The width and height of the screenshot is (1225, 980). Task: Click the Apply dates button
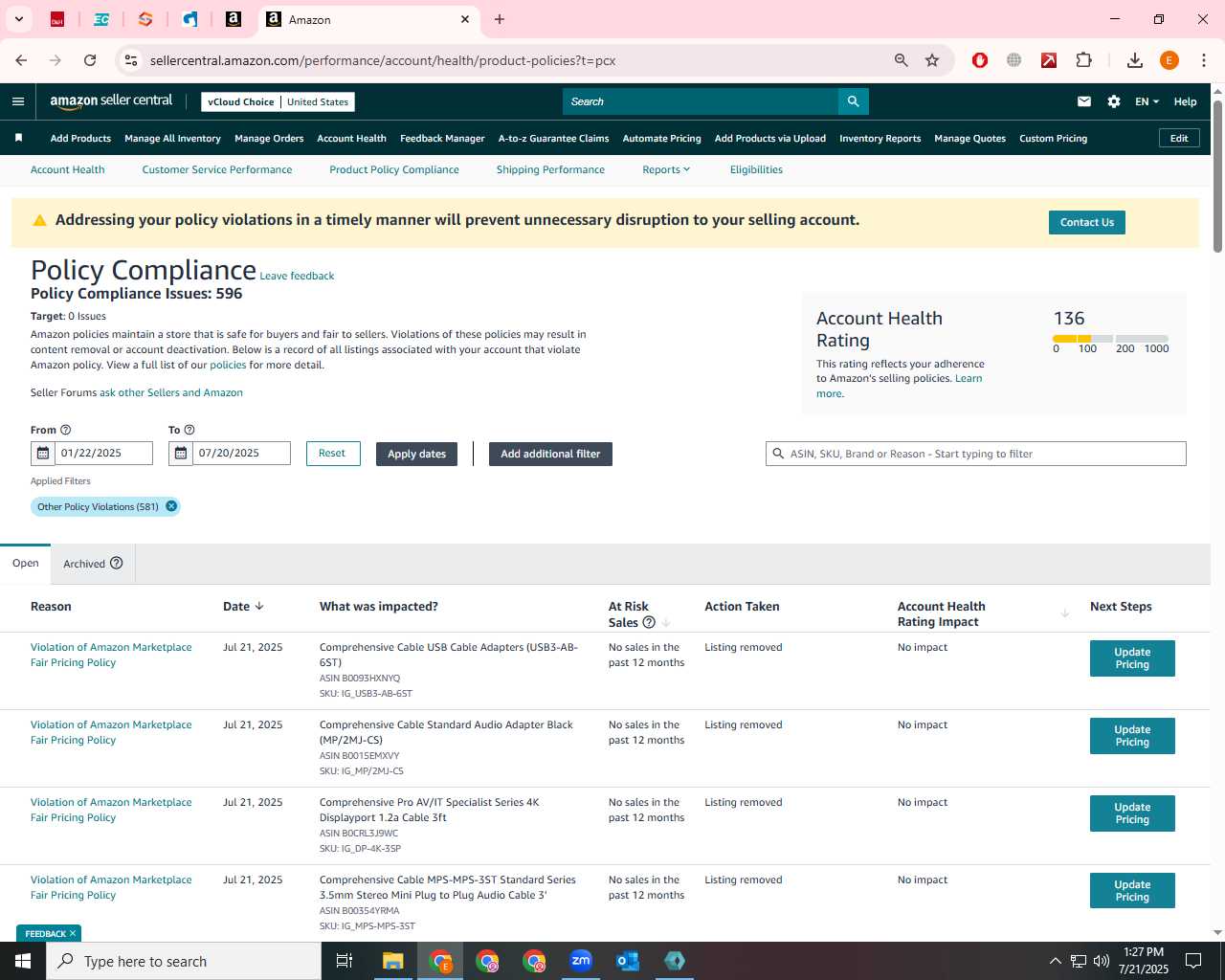point(416,454)
